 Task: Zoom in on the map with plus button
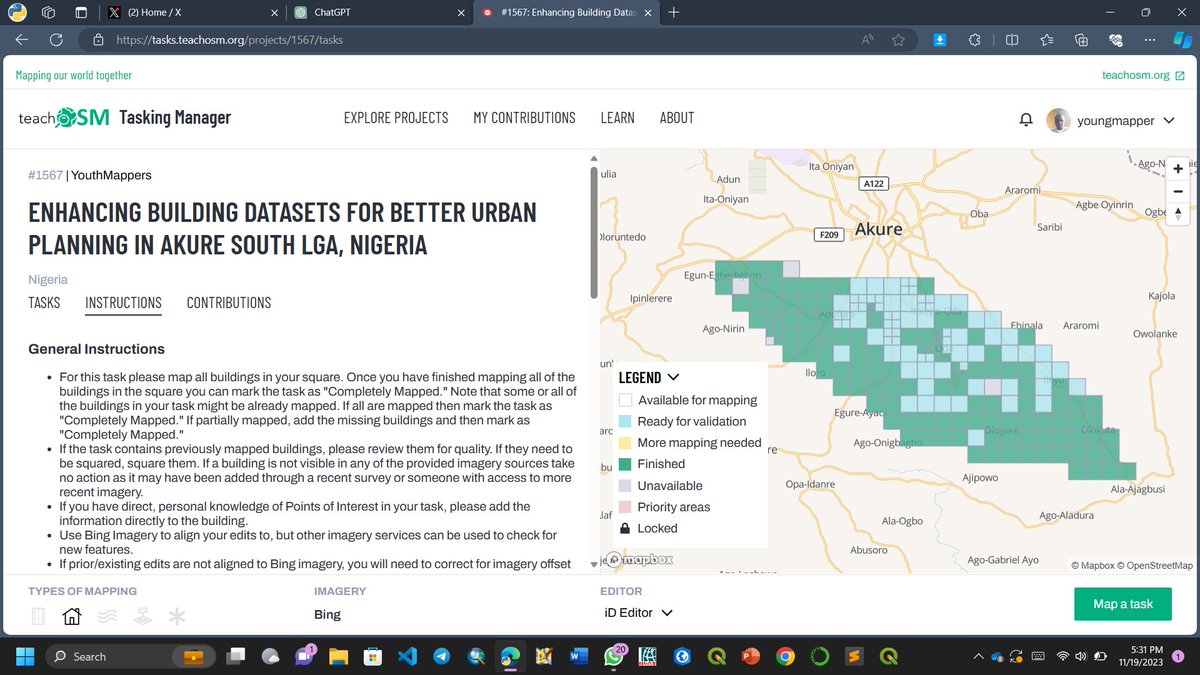pos(1177,169)
